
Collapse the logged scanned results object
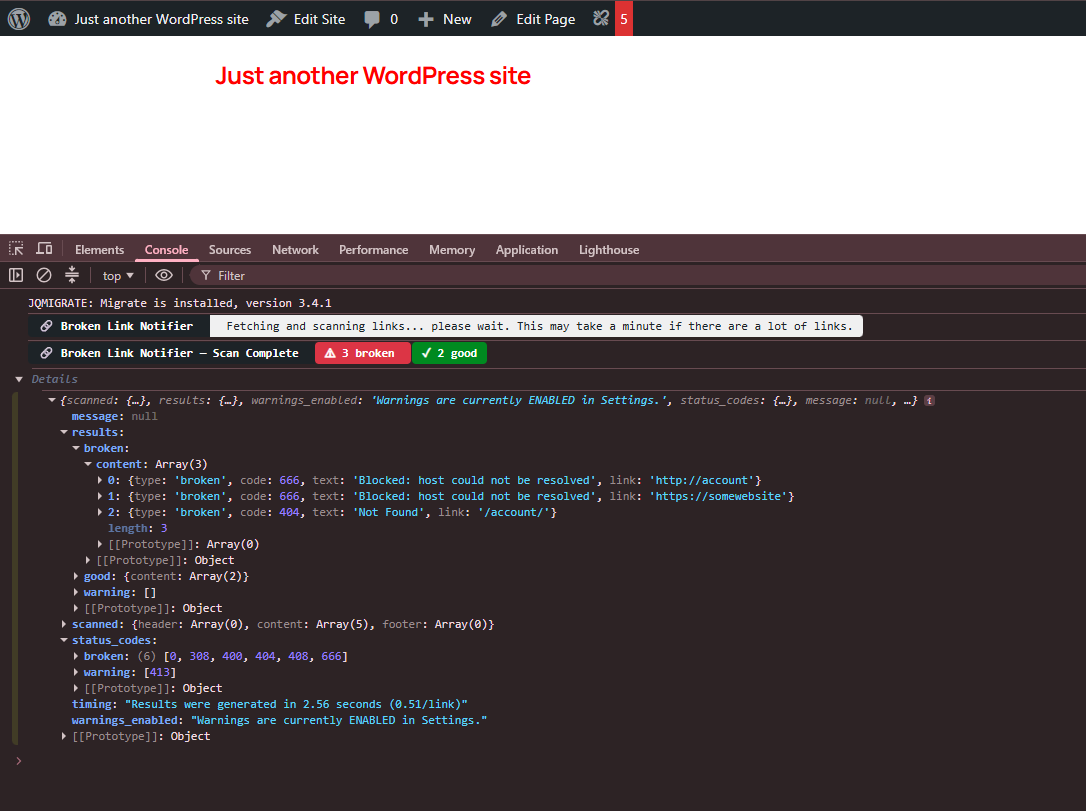[x=52, y=400]
